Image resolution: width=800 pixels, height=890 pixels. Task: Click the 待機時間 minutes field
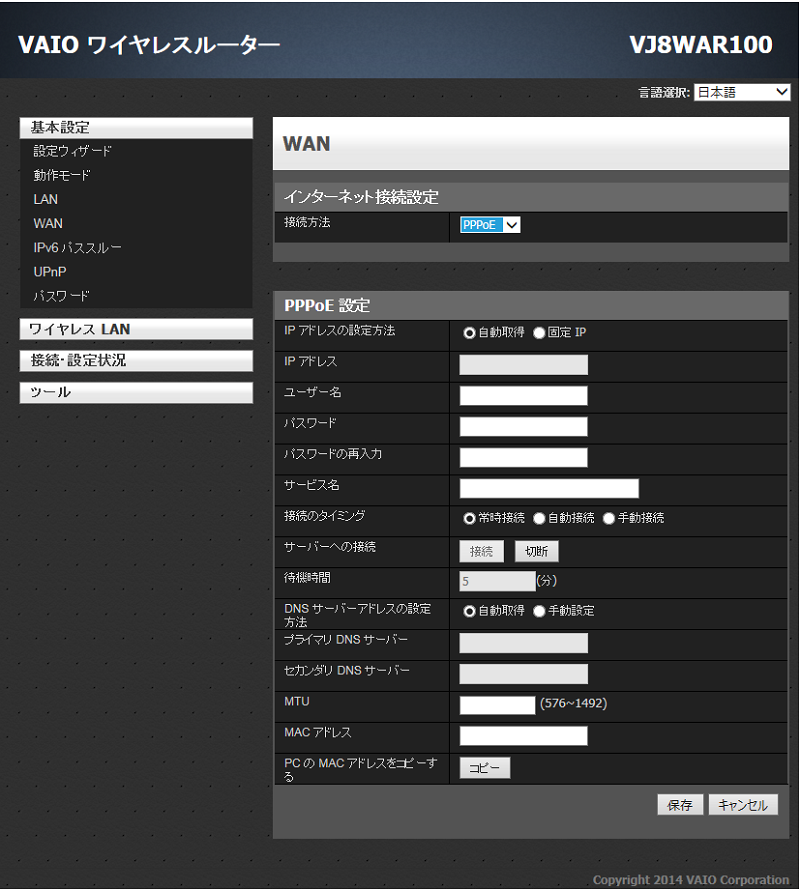click(x=497, y=581)
